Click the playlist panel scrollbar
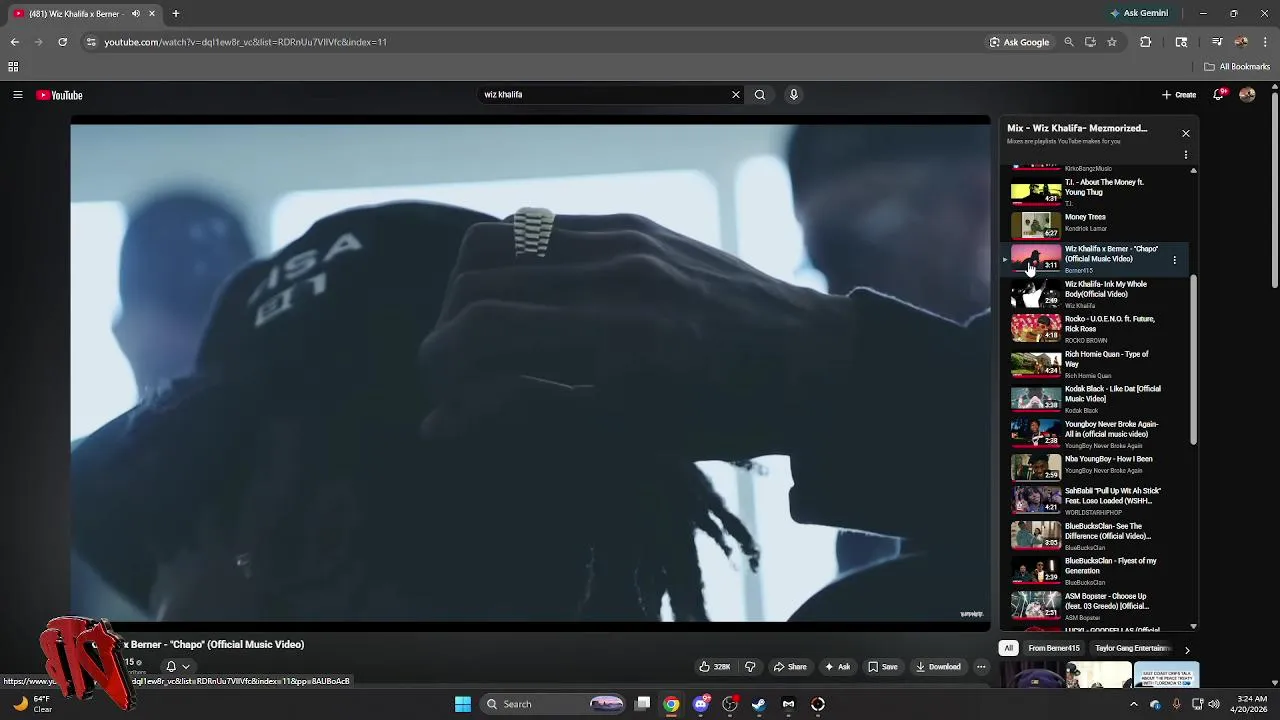The image size is (1280, 720). click(1193, 360)
